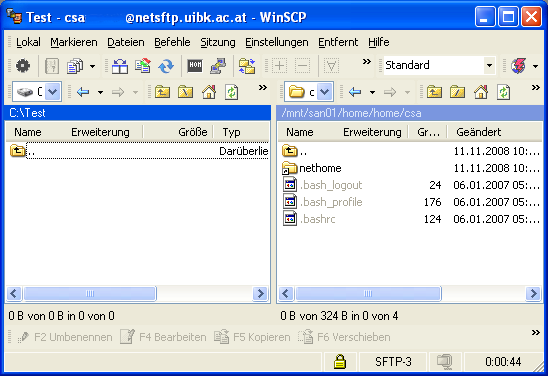Sort local files by Name column
Viewport: 548px width, 376px height.
(x=28, y=132)
